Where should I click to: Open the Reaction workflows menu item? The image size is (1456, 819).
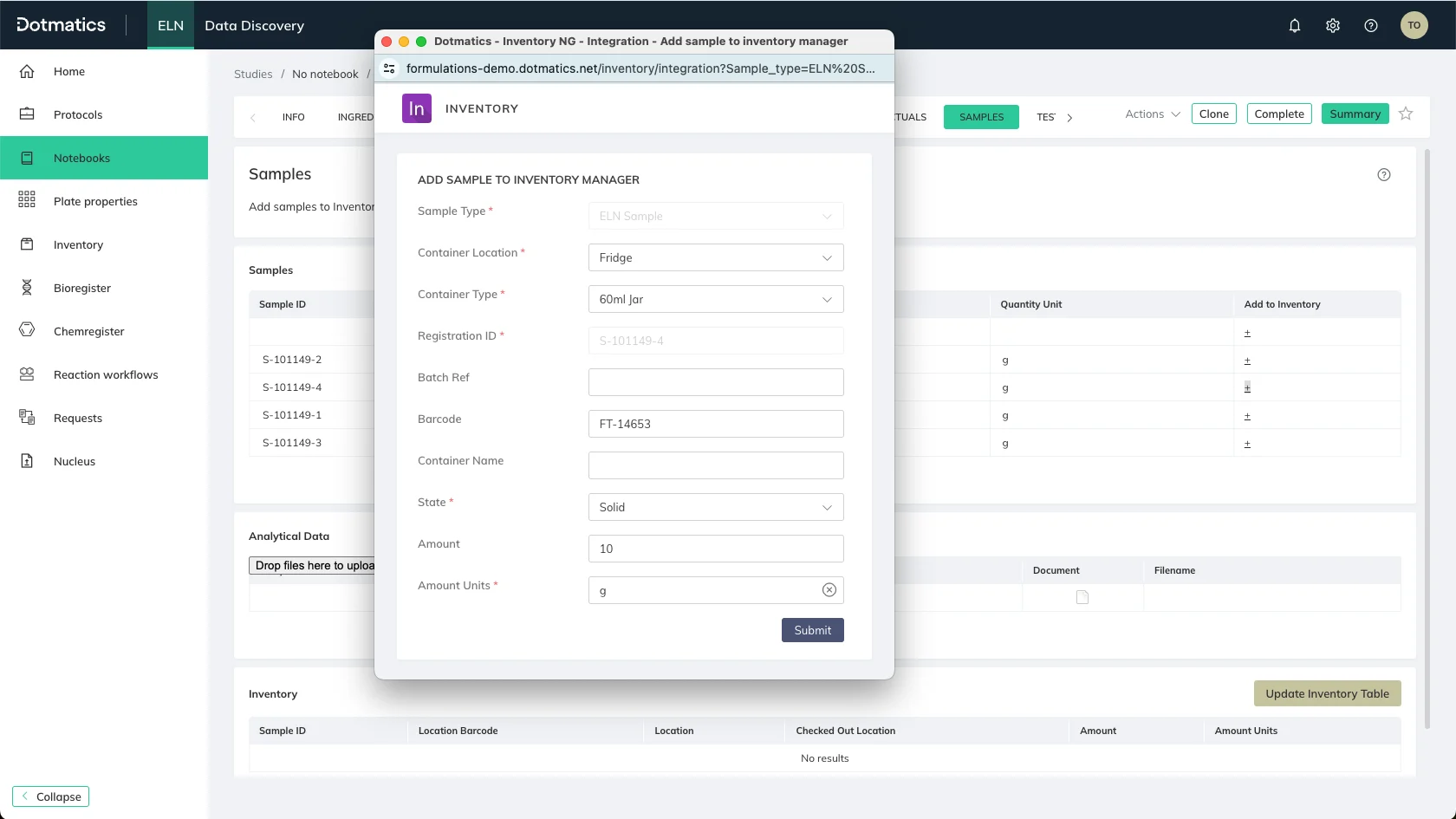[x=104, y=374]
